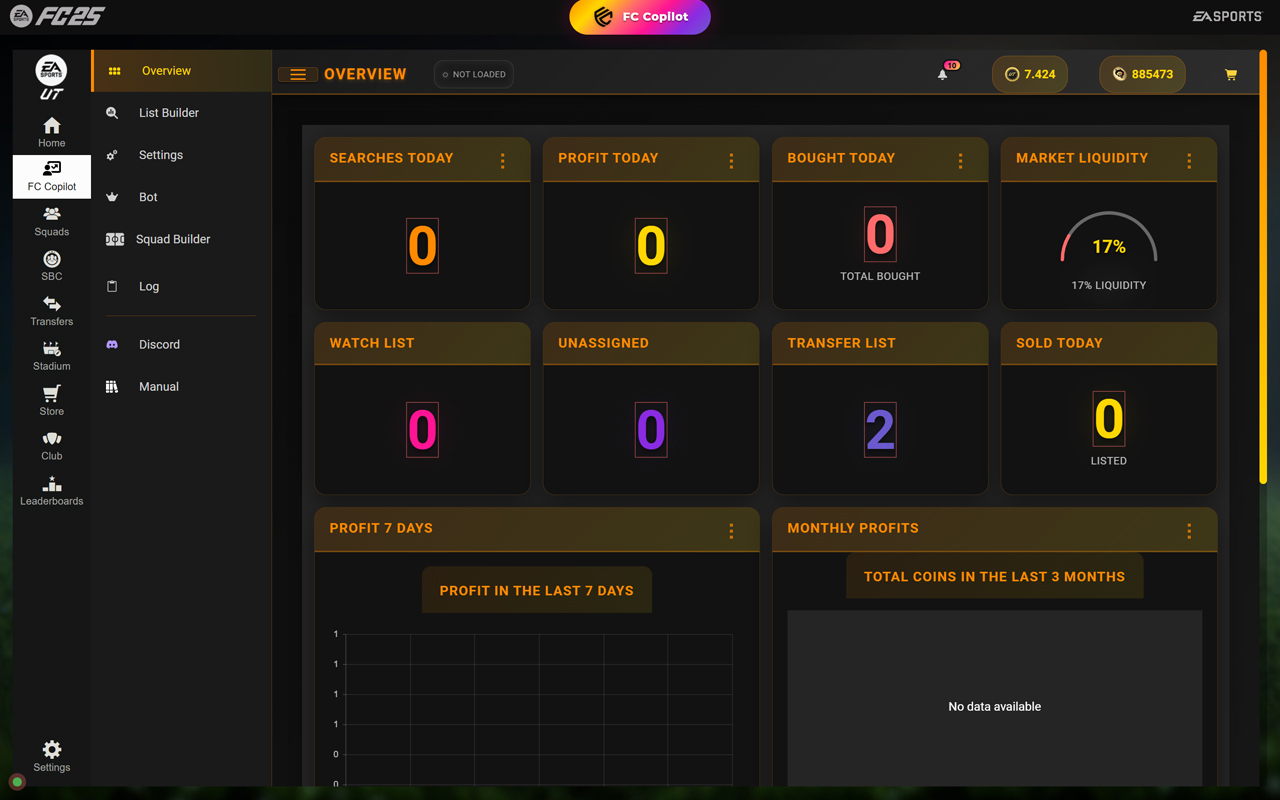Open the shopping cart icon in header

pos(1231,74)
